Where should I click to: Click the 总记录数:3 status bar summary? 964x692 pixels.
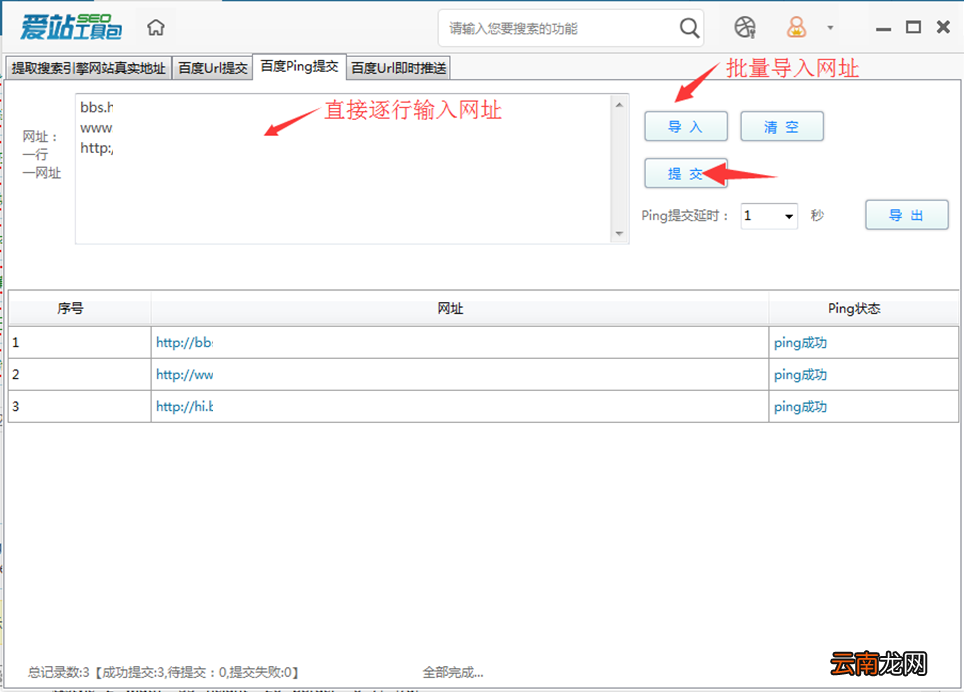[164, 672]
